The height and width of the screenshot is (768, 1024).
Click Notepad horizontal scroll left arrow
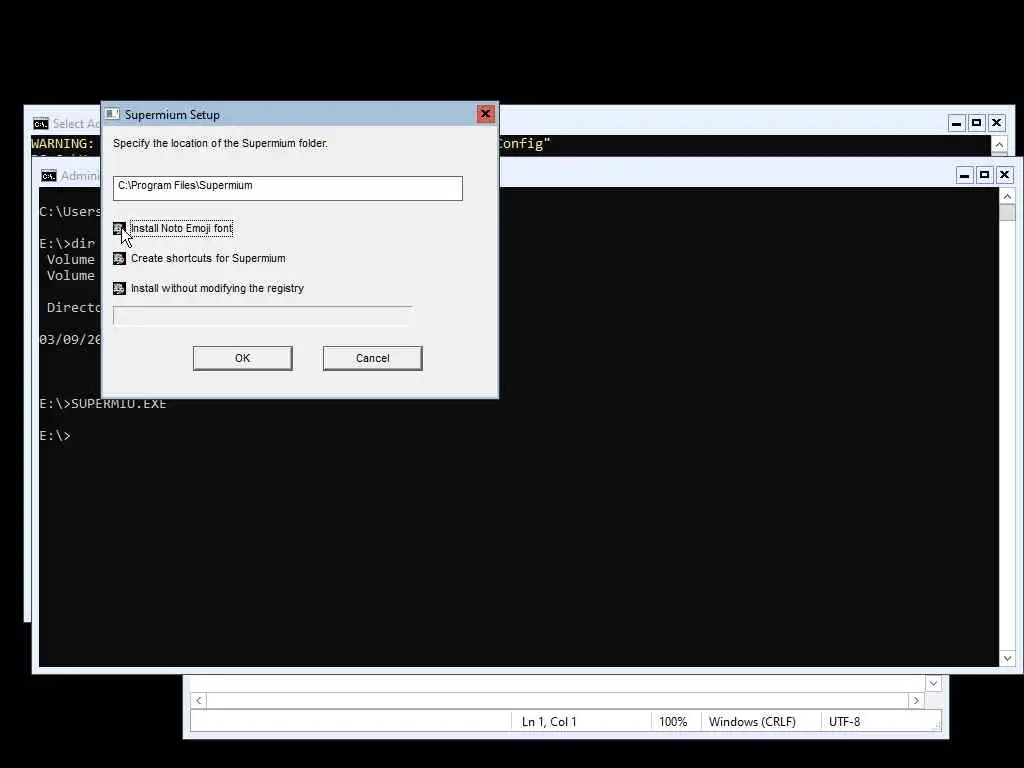tap(199, 700)
